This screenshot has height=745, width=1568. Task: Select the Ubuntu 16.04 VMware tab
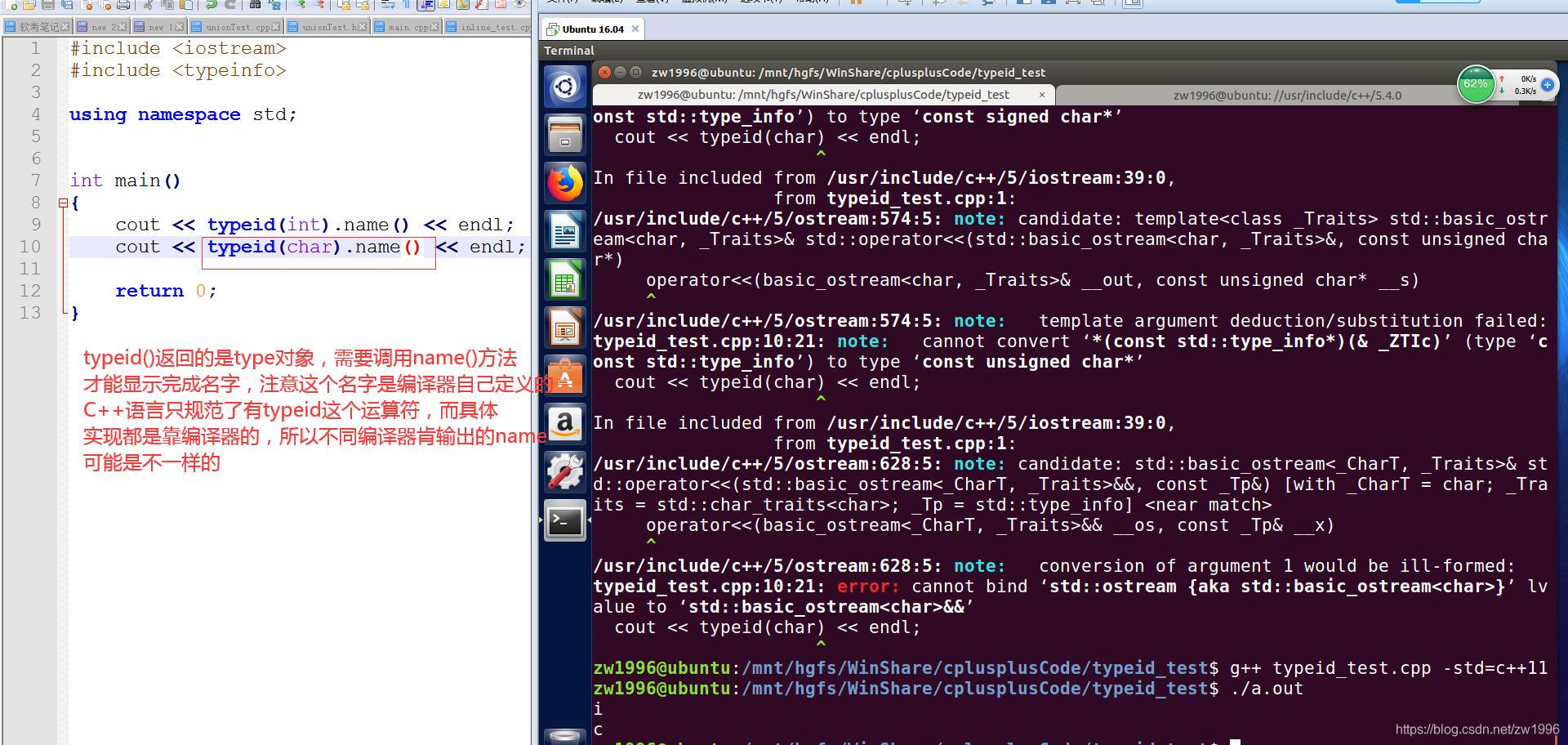[593, 29]
